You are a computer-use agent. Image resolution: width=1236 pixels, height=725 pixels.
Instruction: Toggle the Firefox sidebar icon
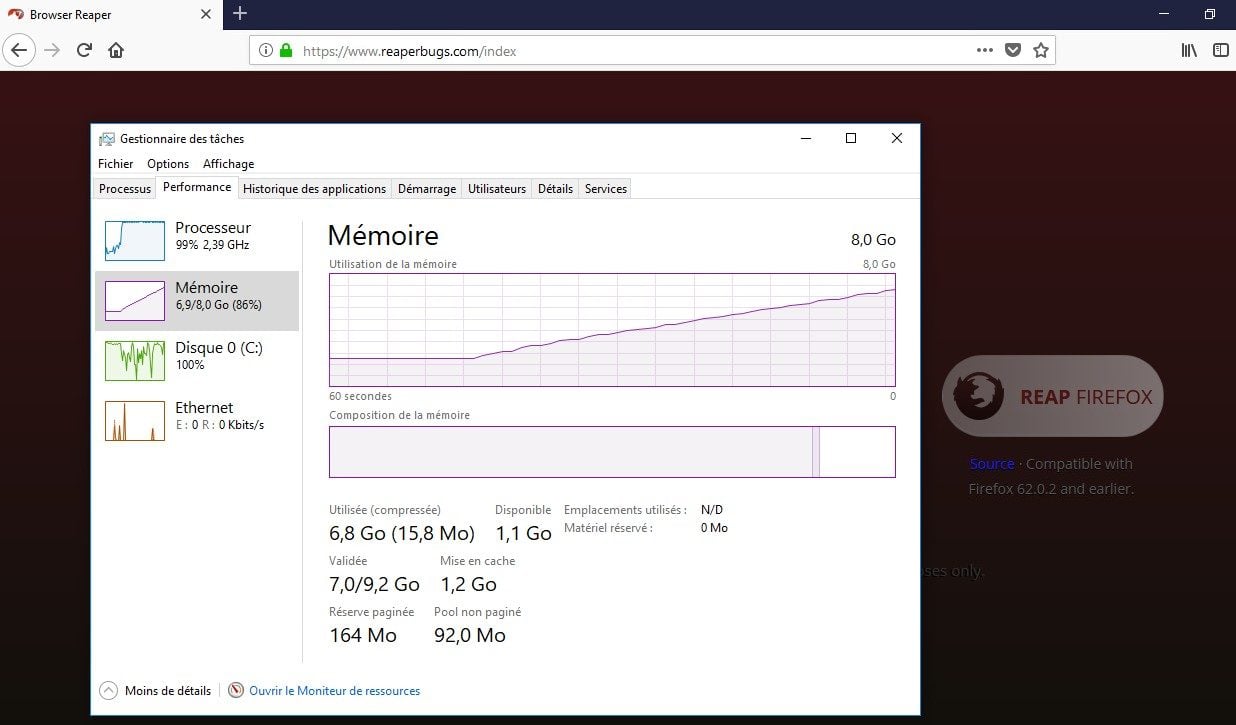pos(1221,50)
